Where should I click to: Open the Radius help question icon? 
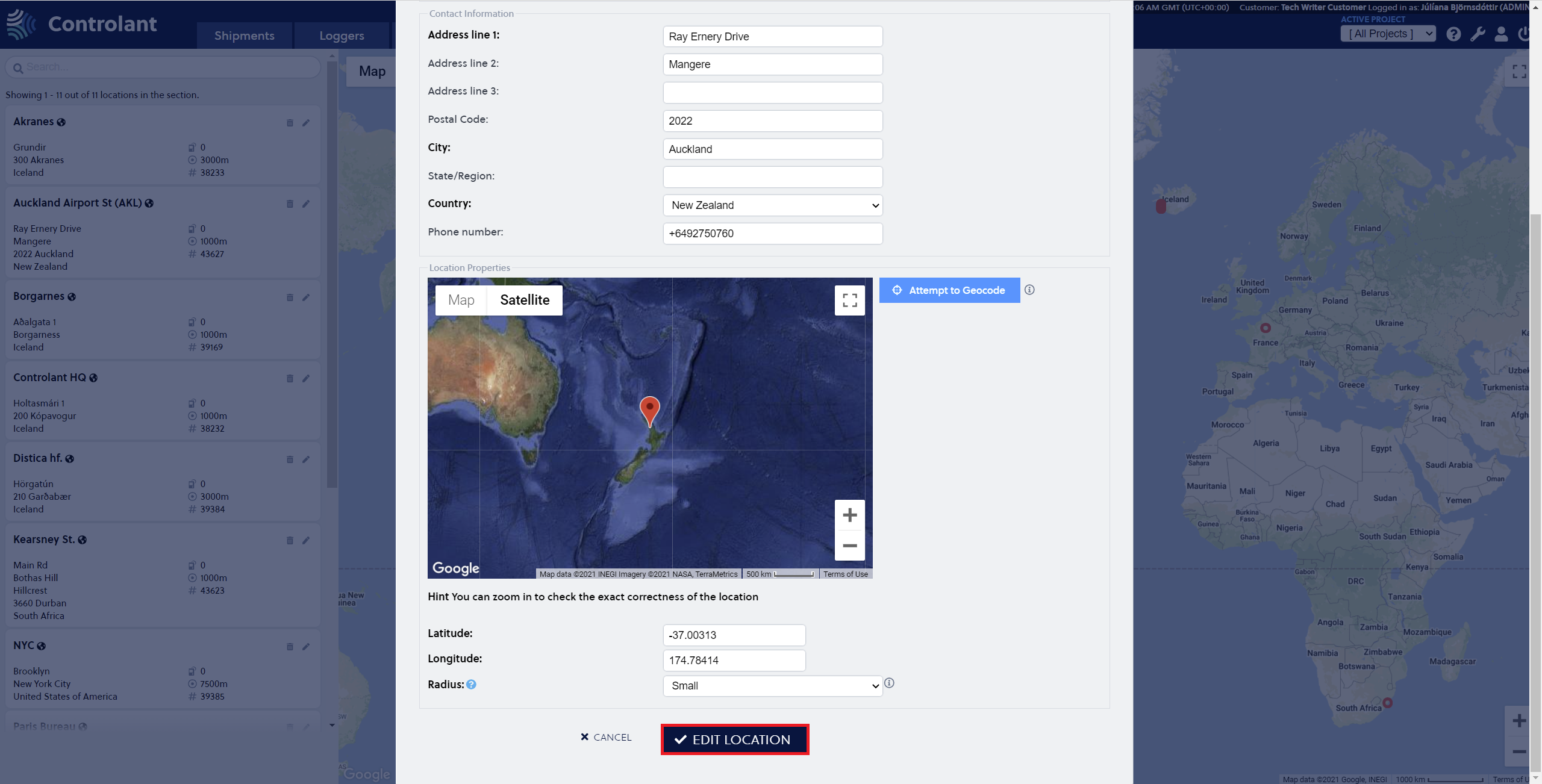(471, 684)
